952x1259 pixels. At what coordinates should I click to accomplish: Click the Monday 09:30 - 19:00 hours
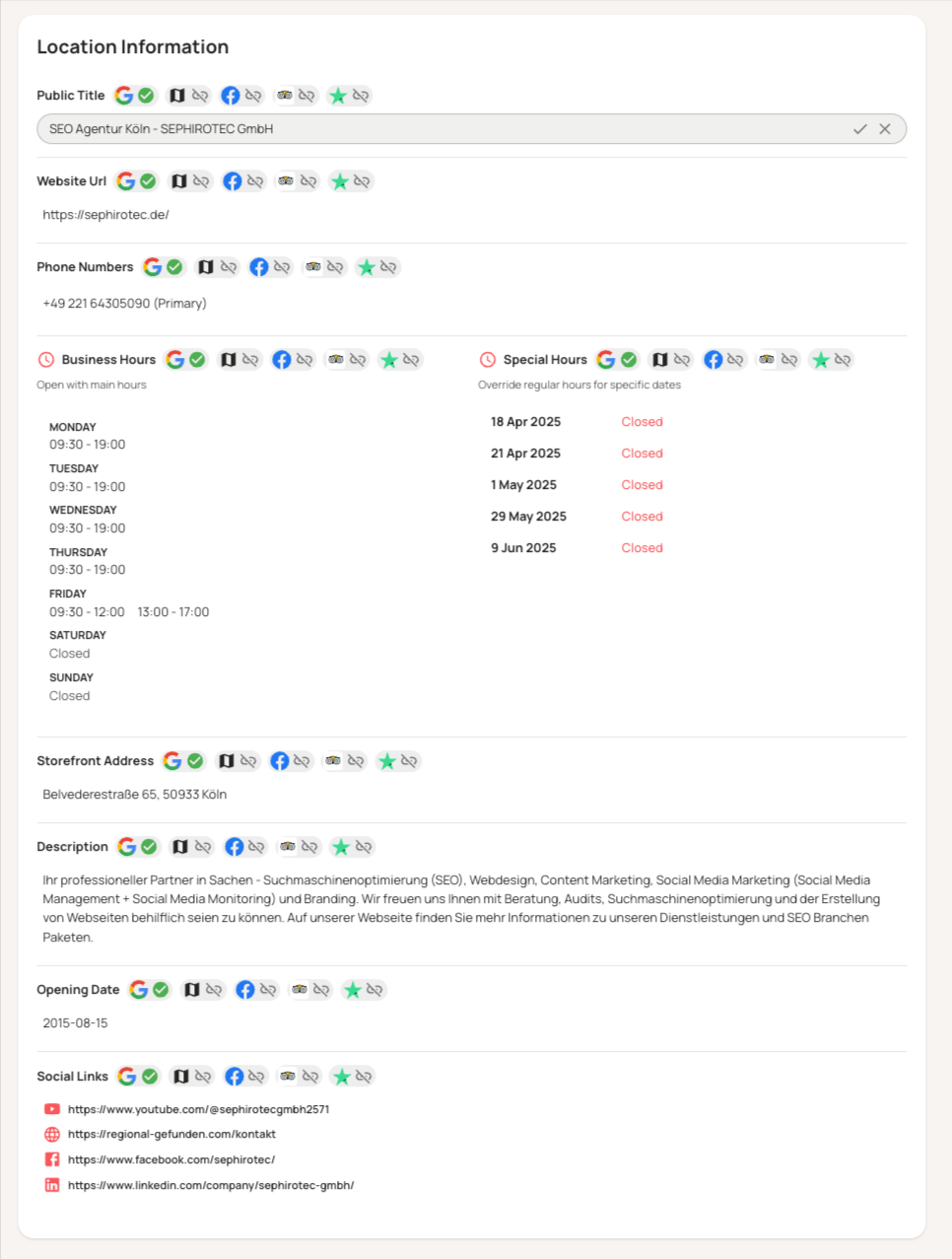tap(88, 445)
